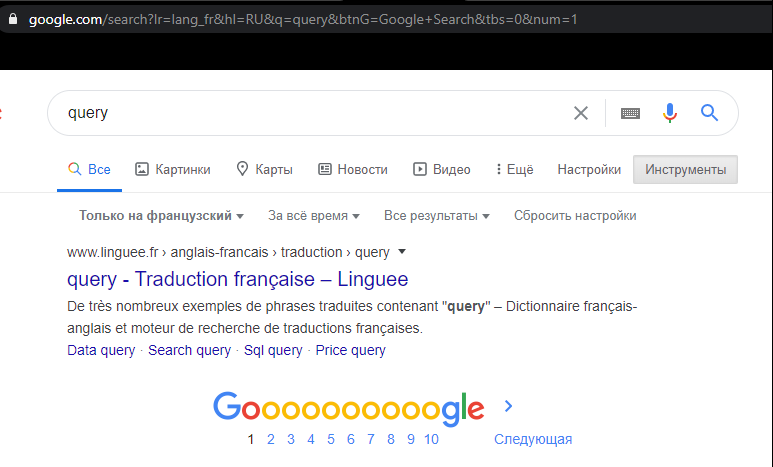Open the query - Traduction française – Linguee result
Screen dimensions: 773x467
tap(238, 279)
